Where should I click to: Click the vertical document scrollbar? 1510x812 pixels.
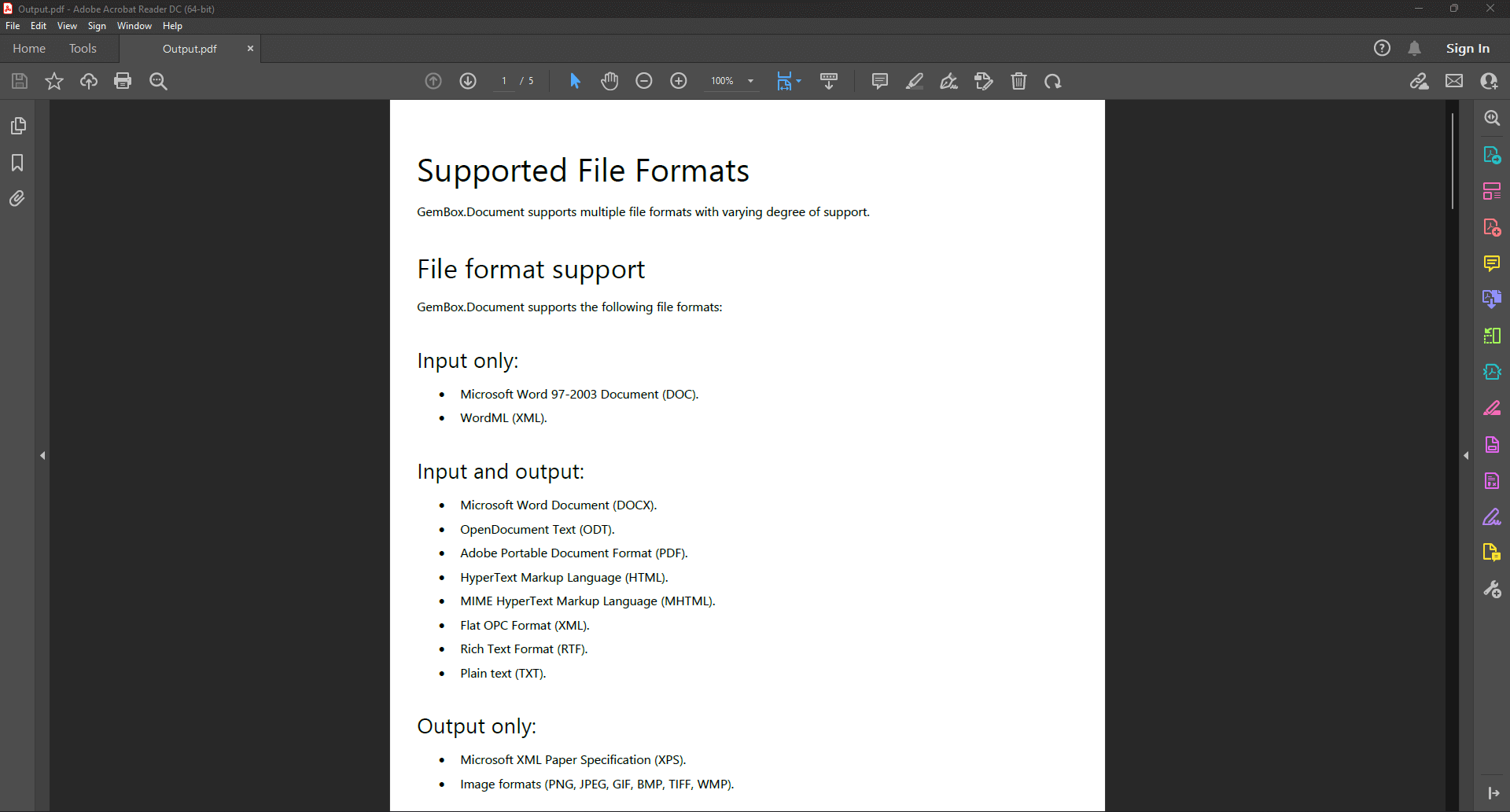click(1452, 161)
